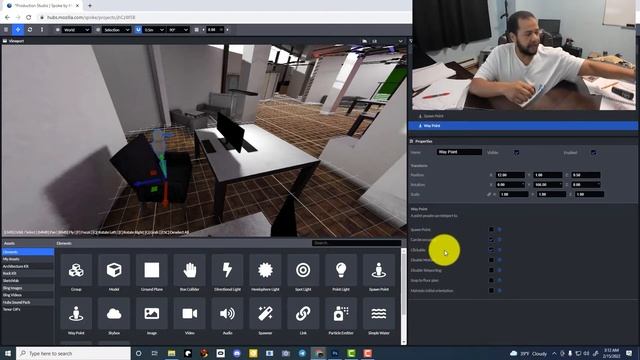Select the rotate tool in toolbar

(30, 30)
